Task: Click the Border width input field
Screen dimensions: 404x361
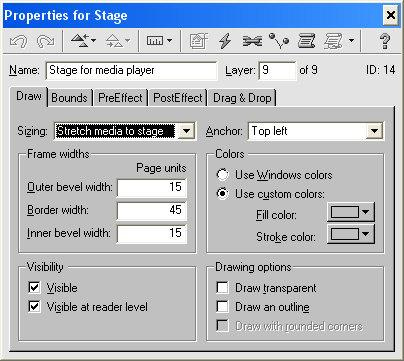Action: tap(152, 210)
